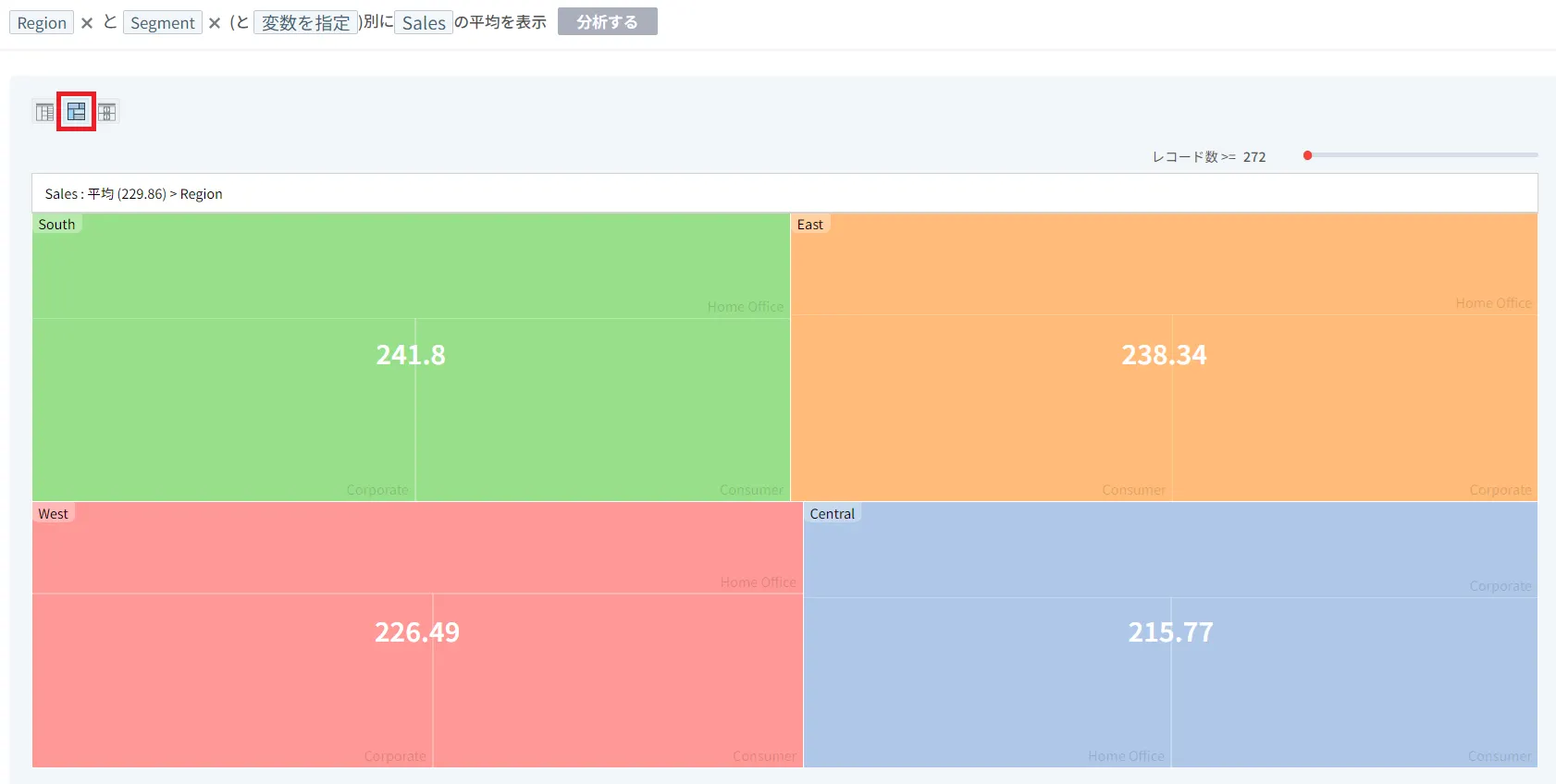Screen dimensions: 1556x784
Task: Select the Consumer cell in East
Action: click(982, 408)
